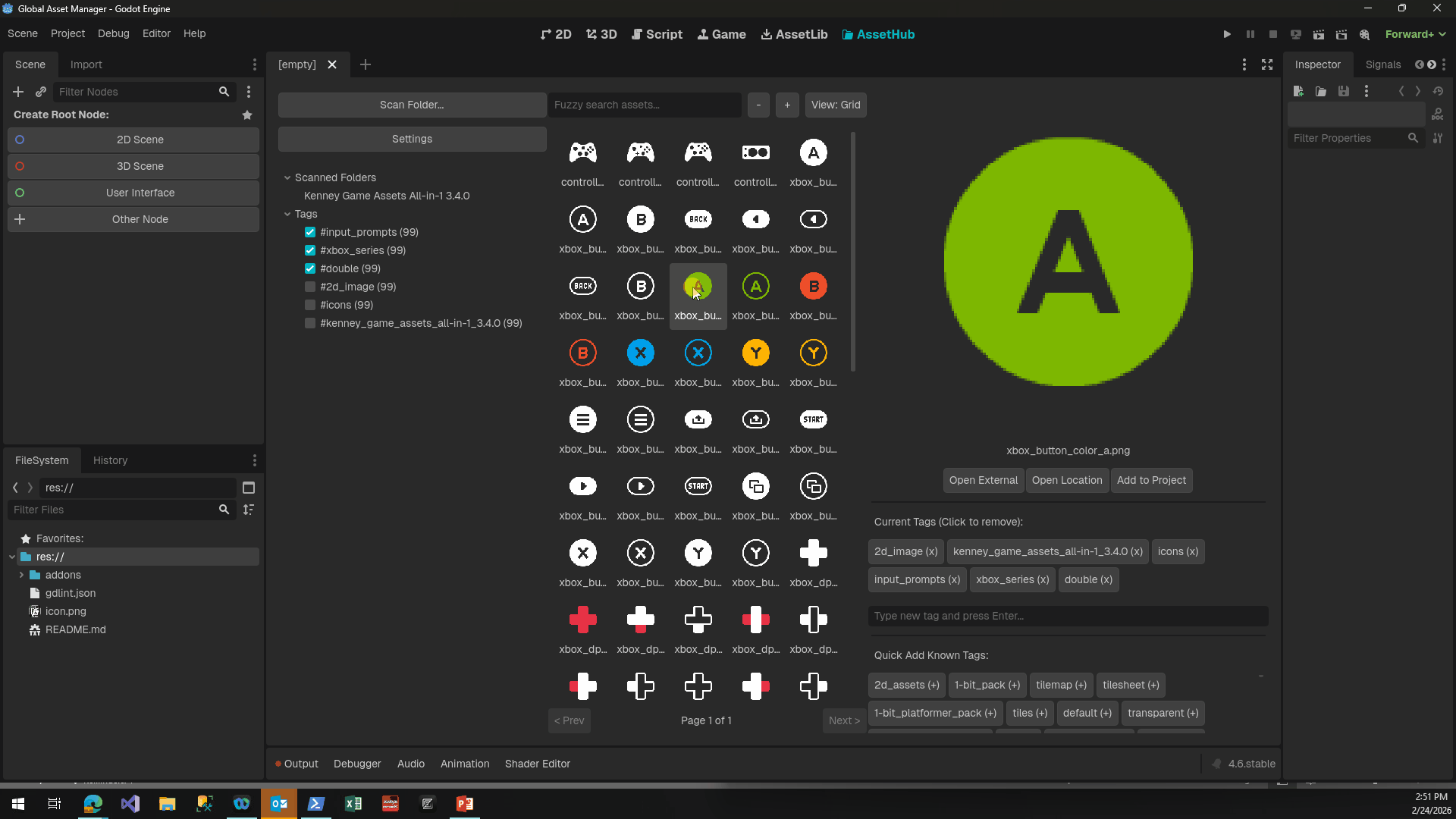This screenshot has width=1456, height=819.
Task: Click the FileSystem sort files icon
Action: [249, 510]
